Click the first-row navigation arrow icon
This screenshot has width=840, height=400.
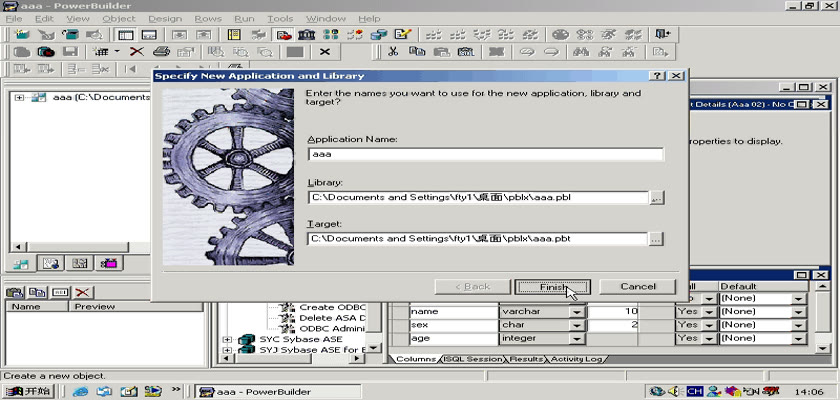click(130, 69)
